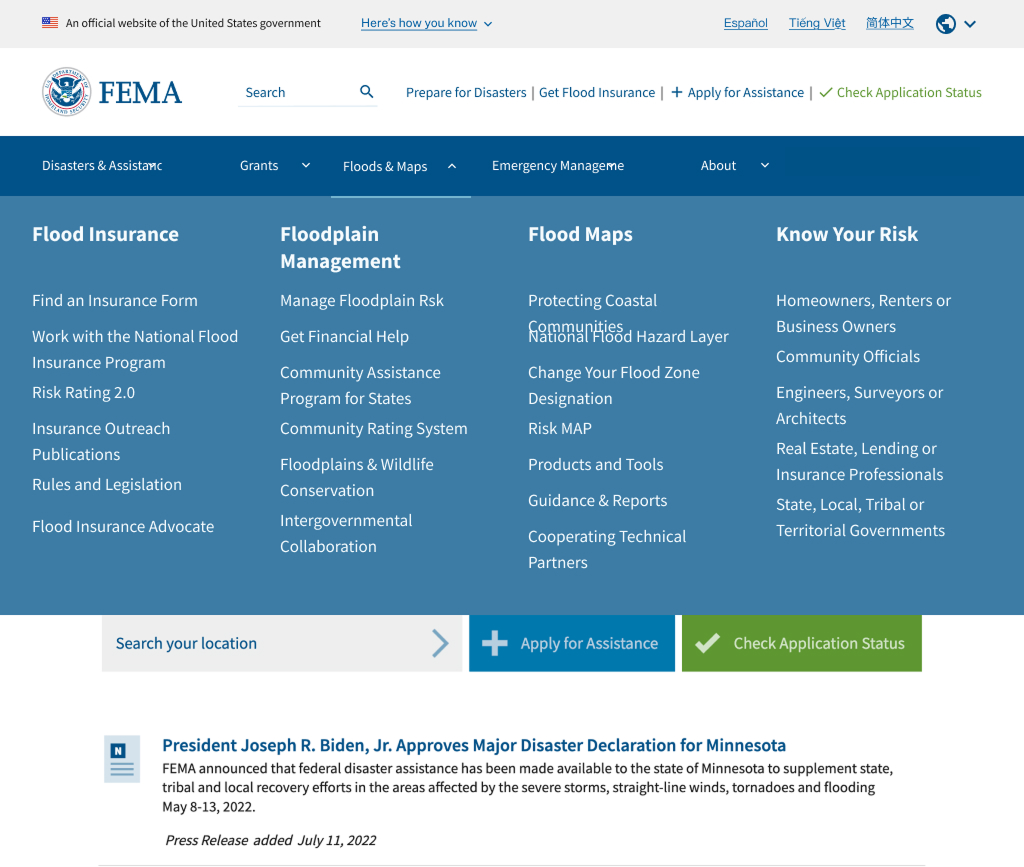Switch language to Simplified Chinese
The height and width of the screenshot is (867, 1024).
pos(889,24)
